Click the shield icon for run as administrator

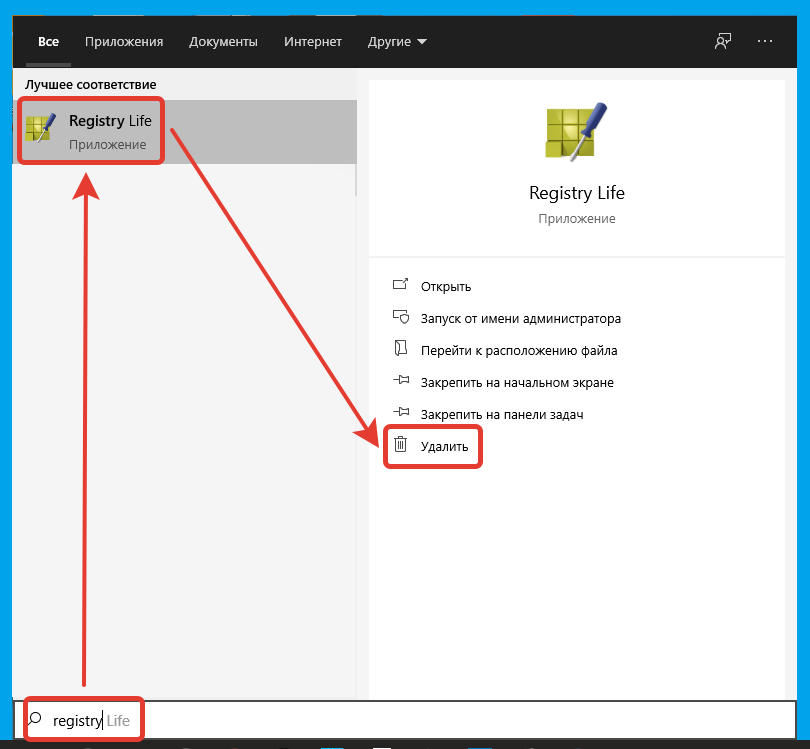[401, 316]
